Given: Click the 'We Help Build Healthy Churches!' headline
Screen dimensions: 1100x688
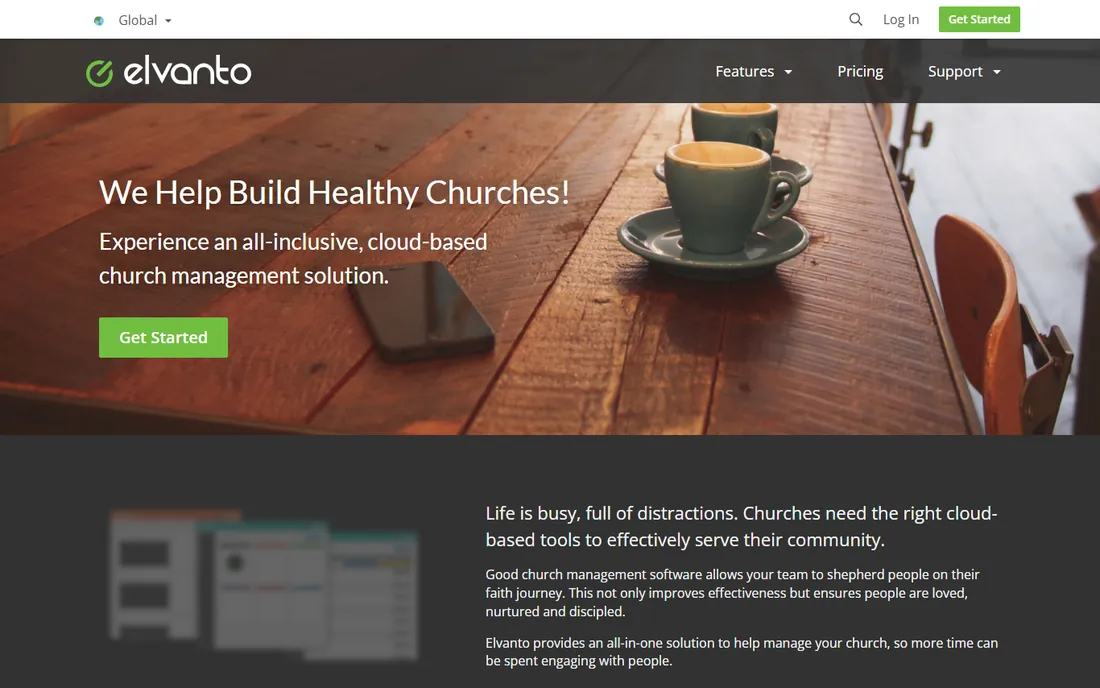Looking at the screenshot, I should pos(334,193).
